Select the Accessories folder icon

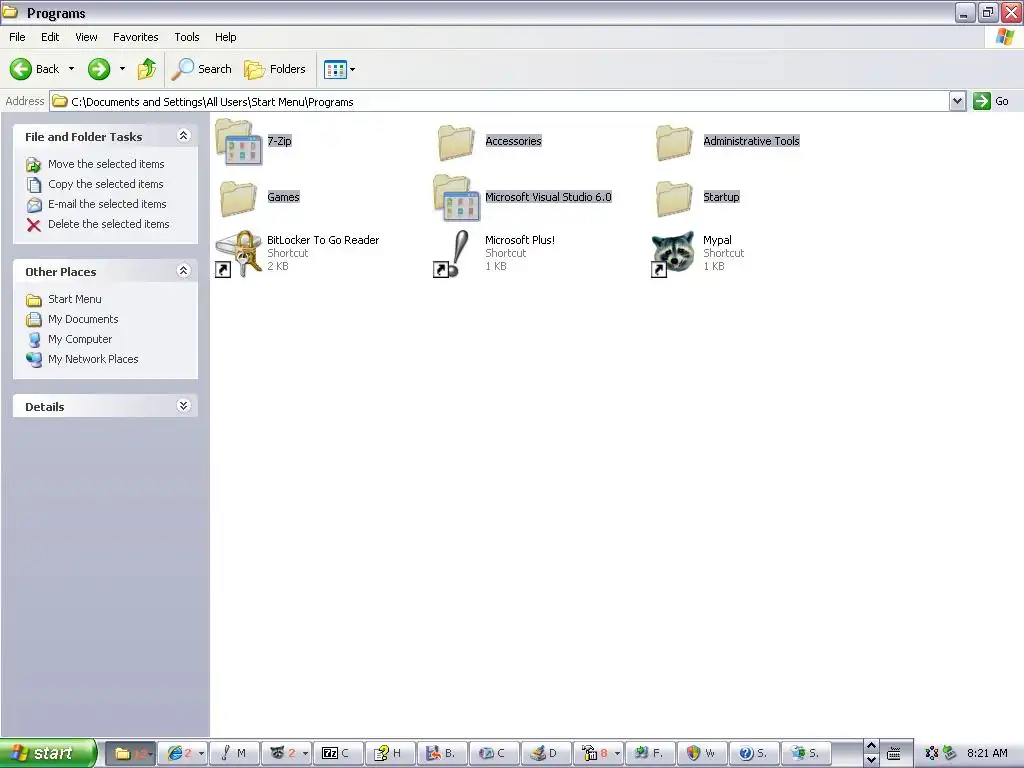pos(456,142)
